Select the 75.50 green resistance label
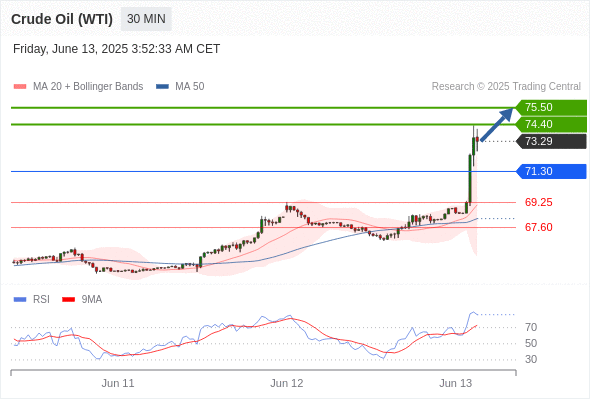590x400 pixels. coord(551,107)
